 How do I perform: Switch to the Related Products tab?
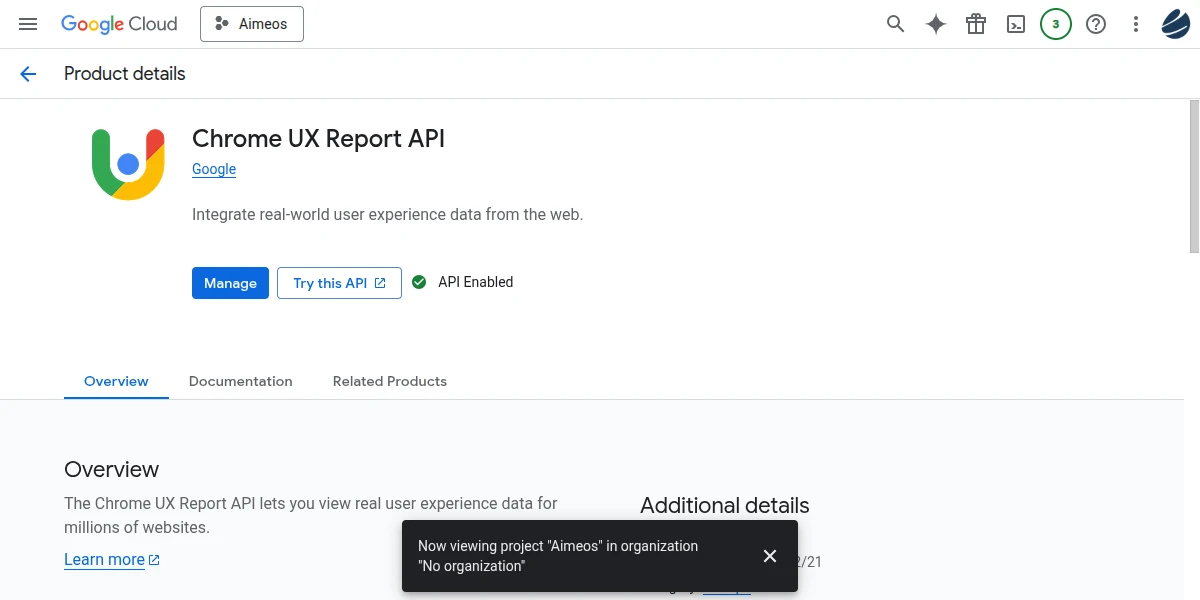pos(390,381)
